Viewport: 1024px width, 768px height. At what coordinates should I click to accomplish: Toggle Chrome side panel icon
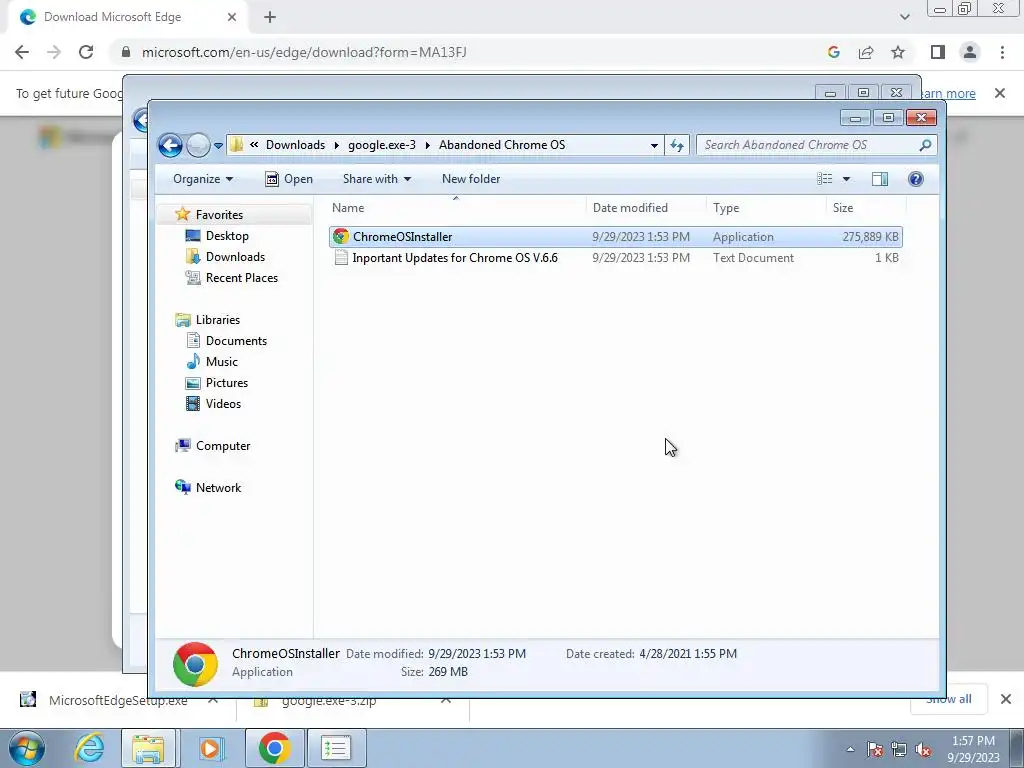tap(938, 52)
